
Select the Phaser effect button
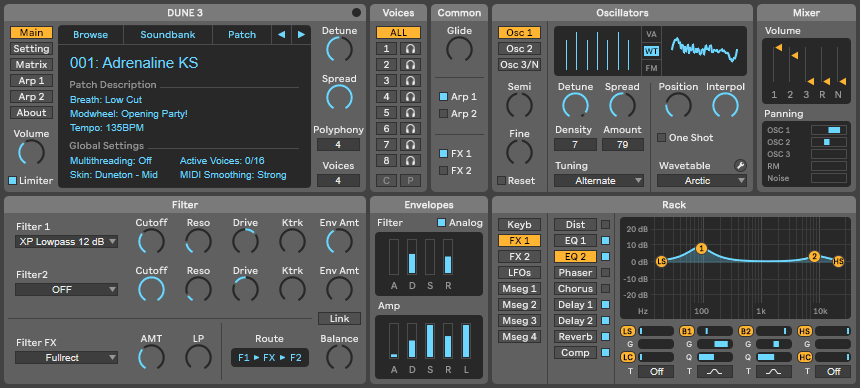click(575, 273)
